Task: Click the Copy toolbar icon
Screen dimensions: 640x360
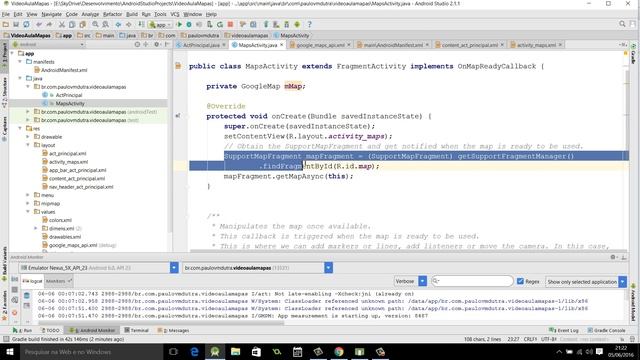Action: click(x=72, y=24)
